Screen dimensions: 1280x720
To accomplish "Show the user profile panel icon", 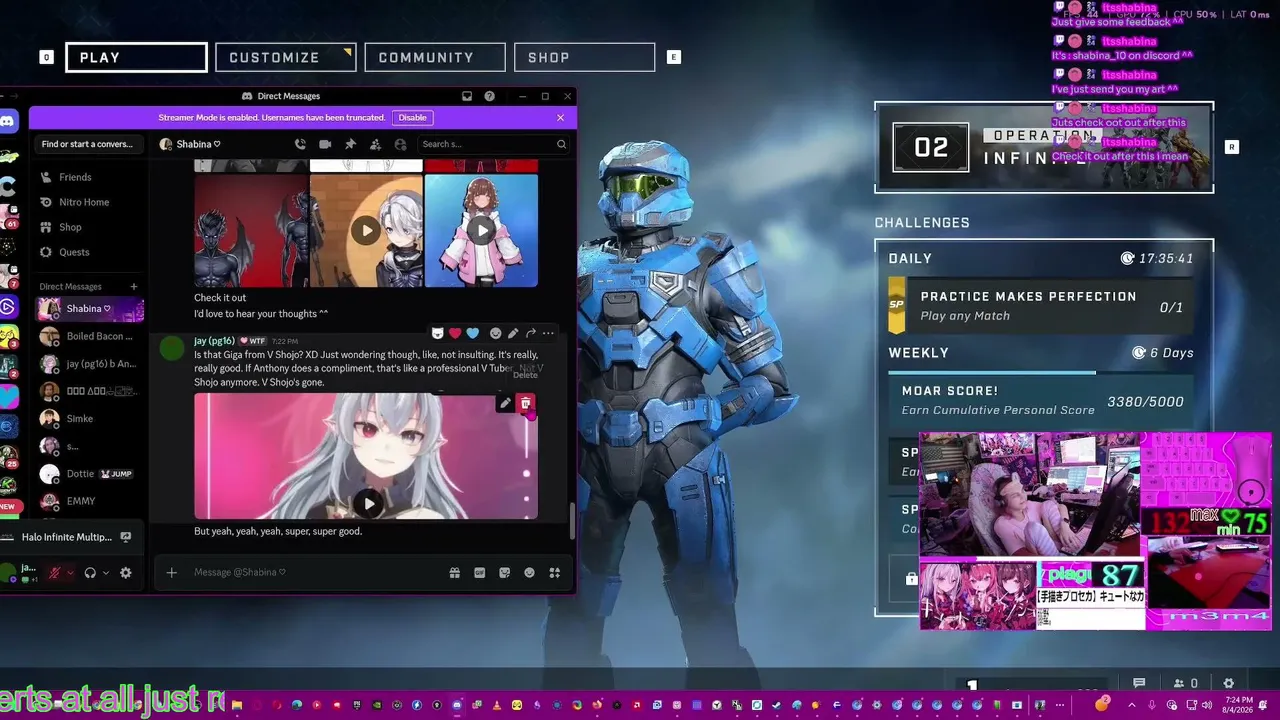I will pyautogui.click(x=401, y=144).
